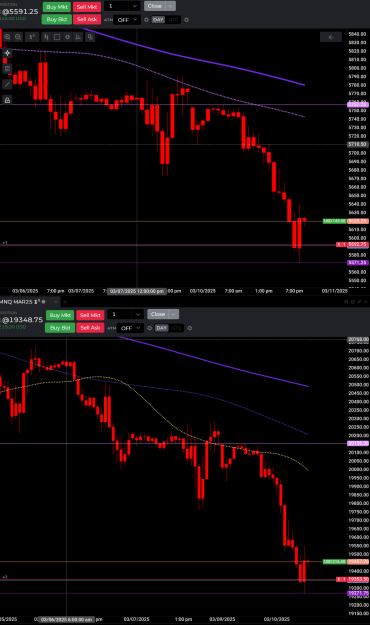Click the red K1 order marker on lower chart
Viewport: 370px width, 625px height.
click(341, 579)
